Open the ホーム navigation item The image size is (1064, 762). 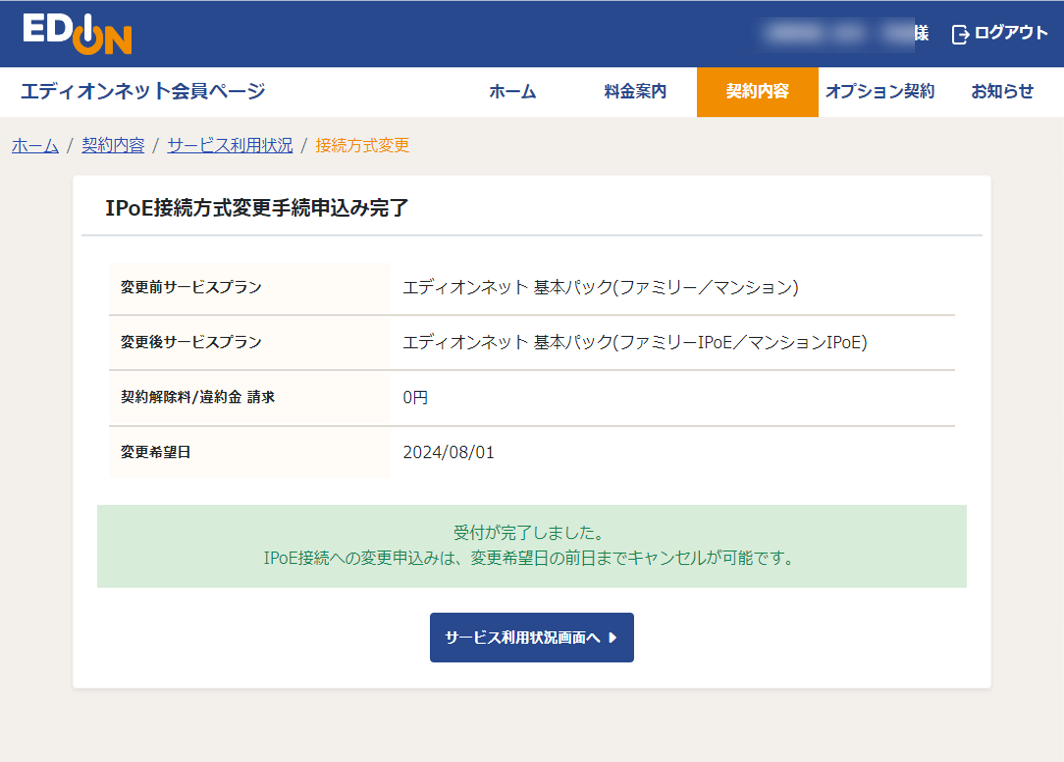513,91
